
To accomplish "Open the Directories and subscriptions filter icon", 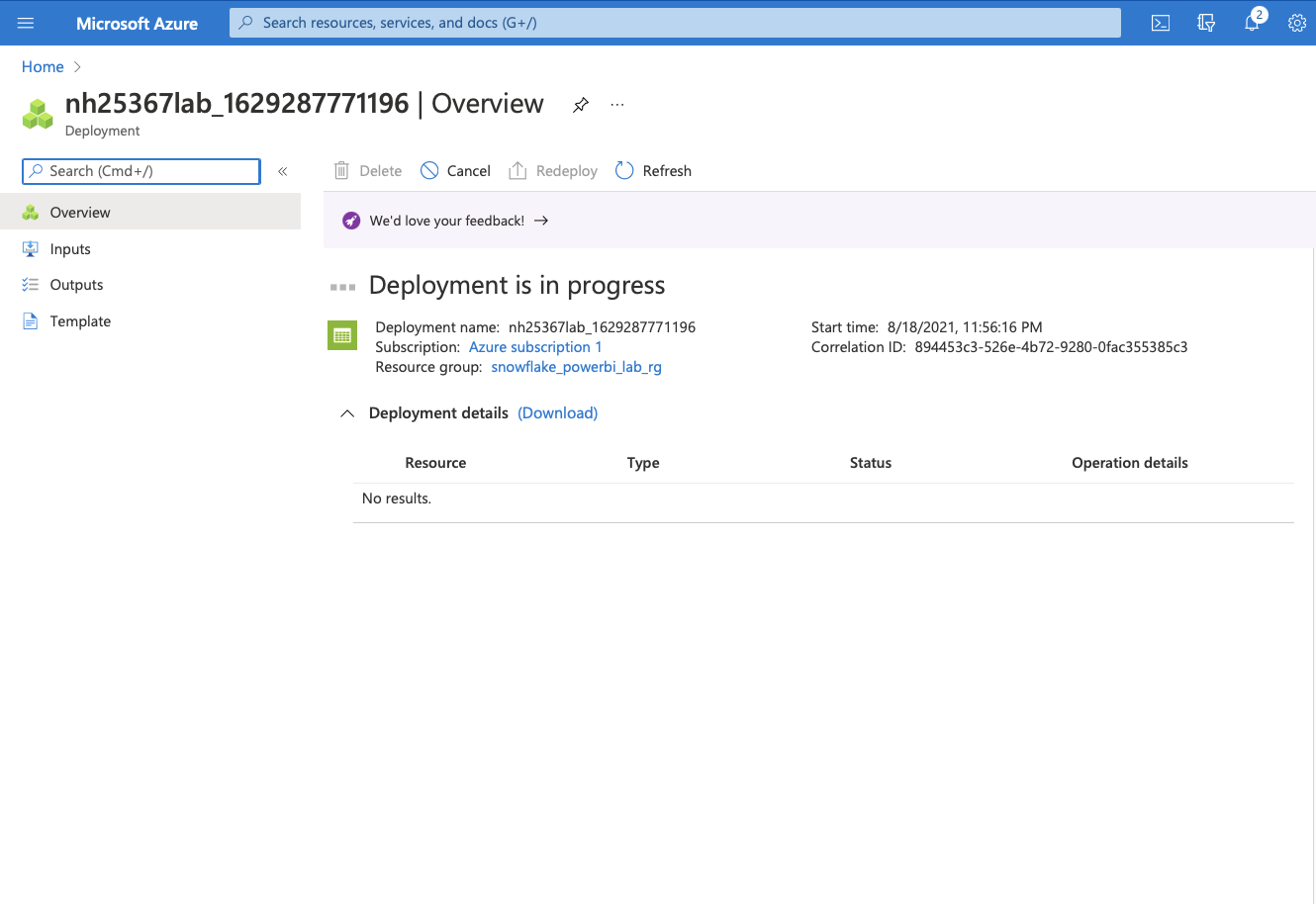I will pyautogui.click(x=1206, y=23).
